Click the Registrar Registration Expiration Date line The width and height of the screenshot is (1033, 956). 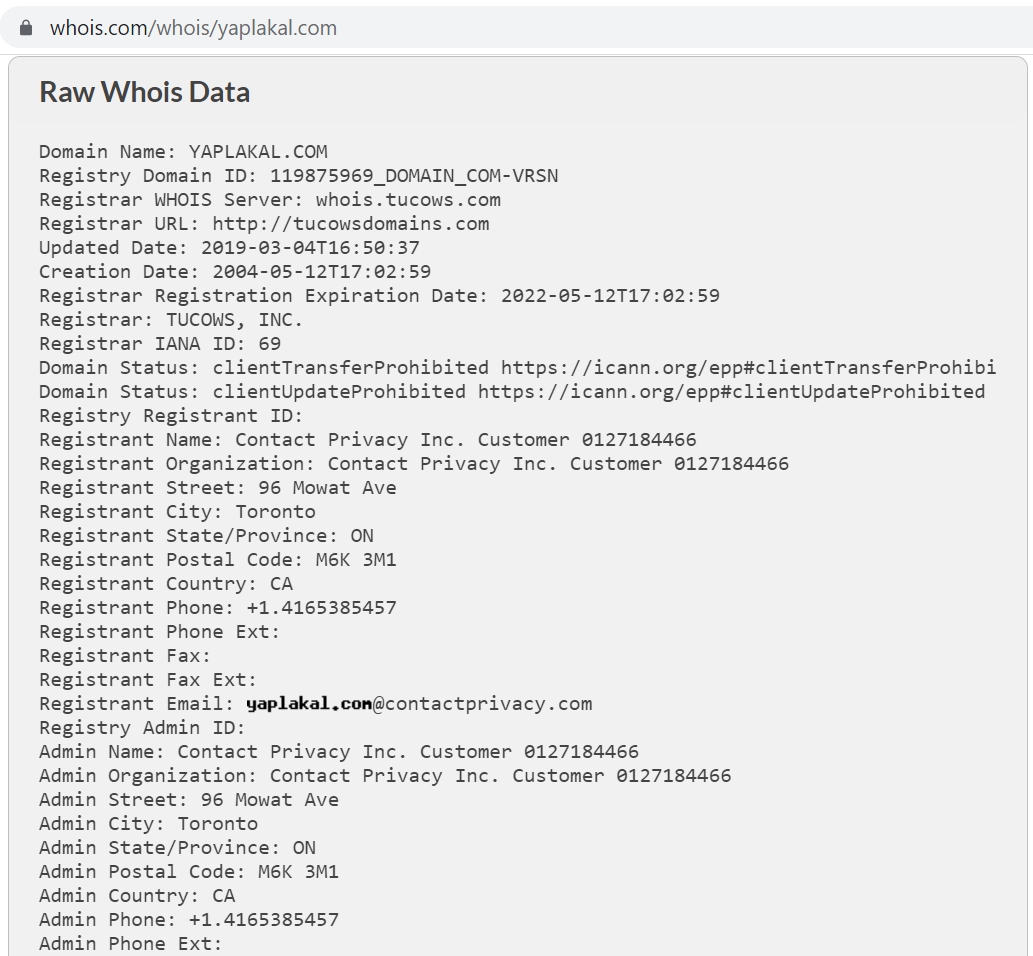tap(379, 295)
